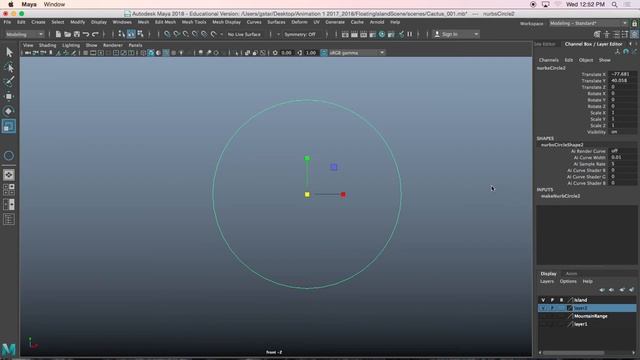Select the layer1 row
This screenshot has width=640, height=360.
(x=587, y=324)
